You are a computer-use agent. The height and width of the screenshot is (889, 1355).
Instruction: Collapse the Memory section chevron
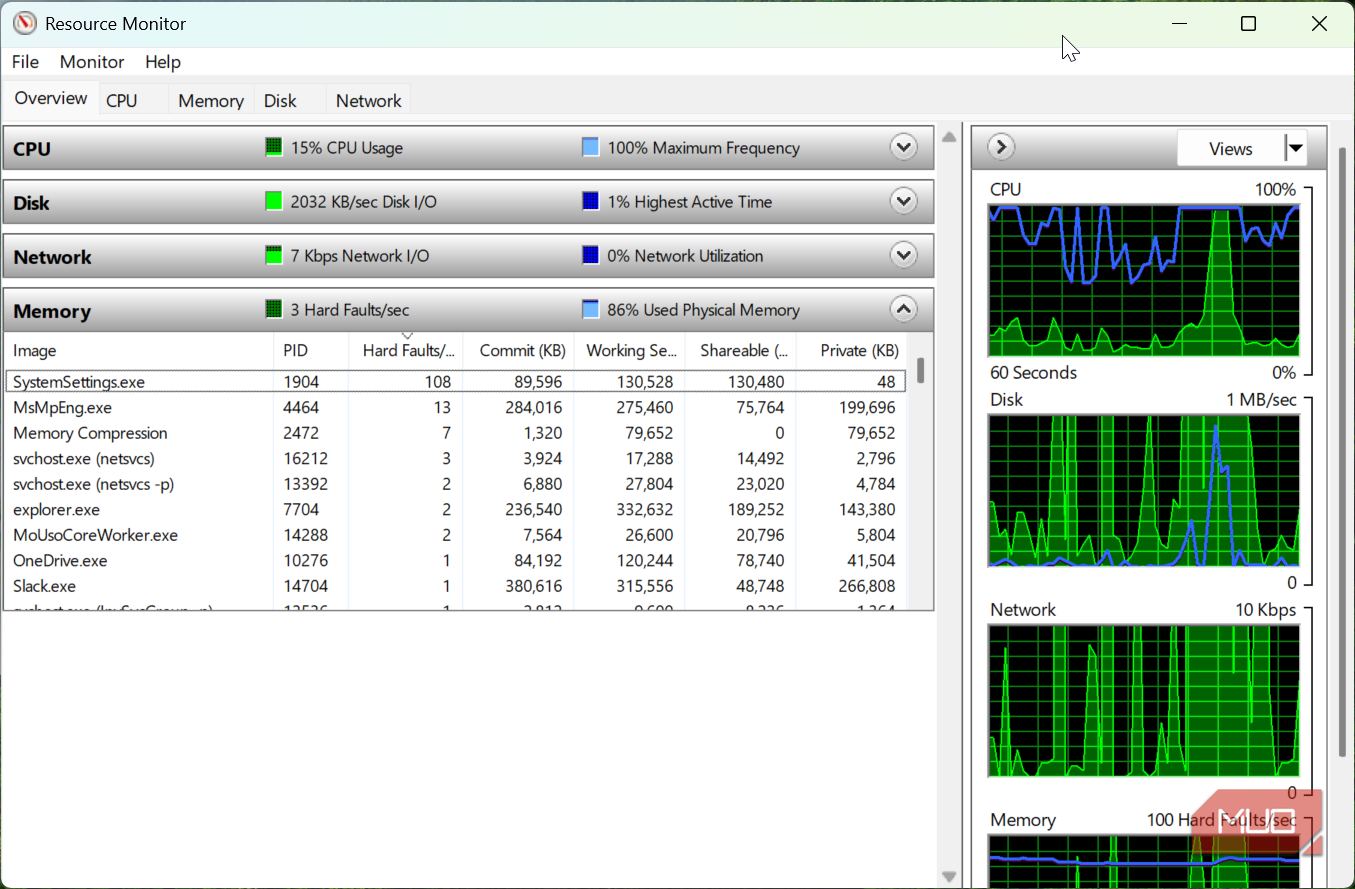(904, 310)
